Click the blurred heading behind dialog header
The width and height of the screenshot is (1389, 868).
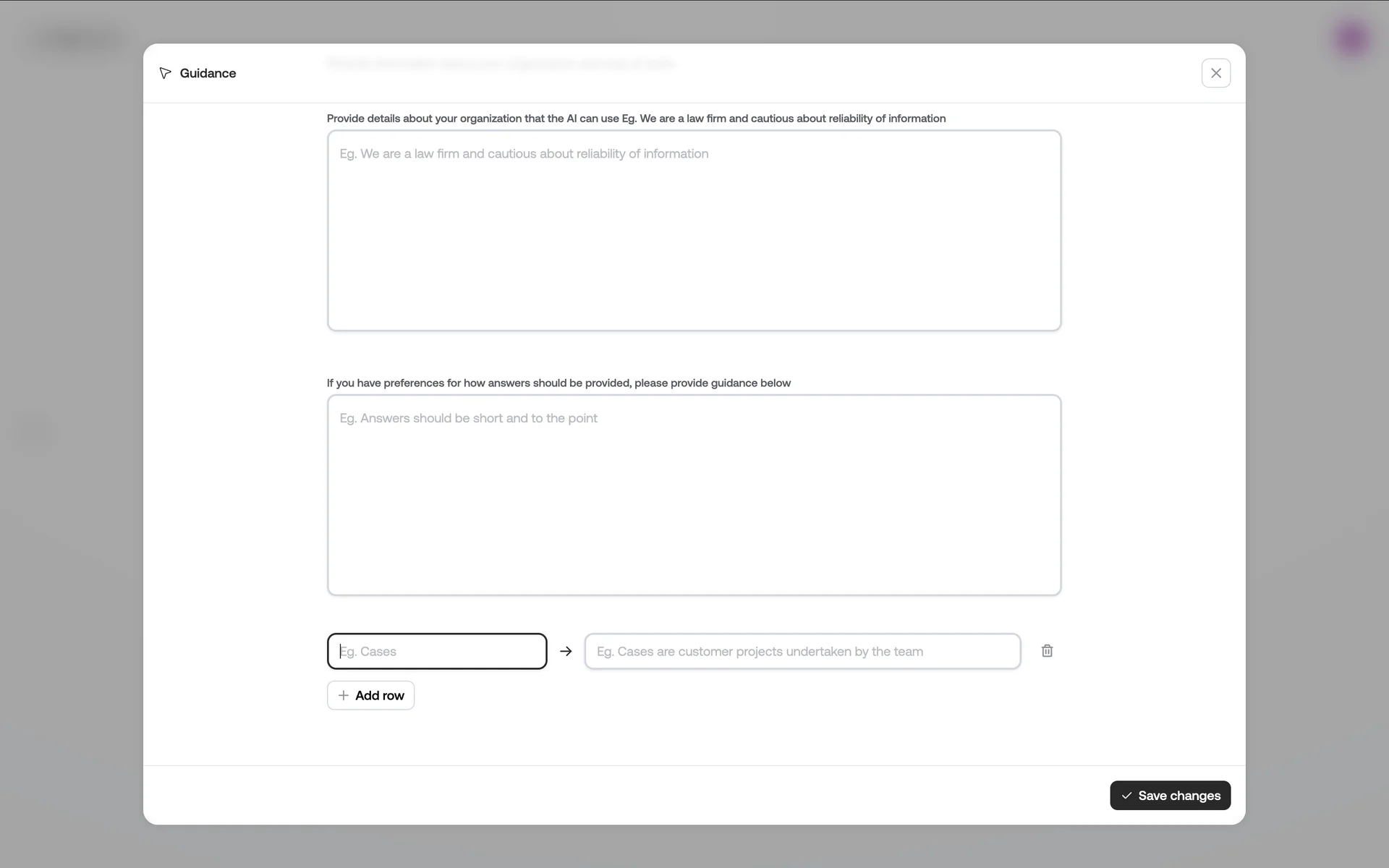point(501,64)
